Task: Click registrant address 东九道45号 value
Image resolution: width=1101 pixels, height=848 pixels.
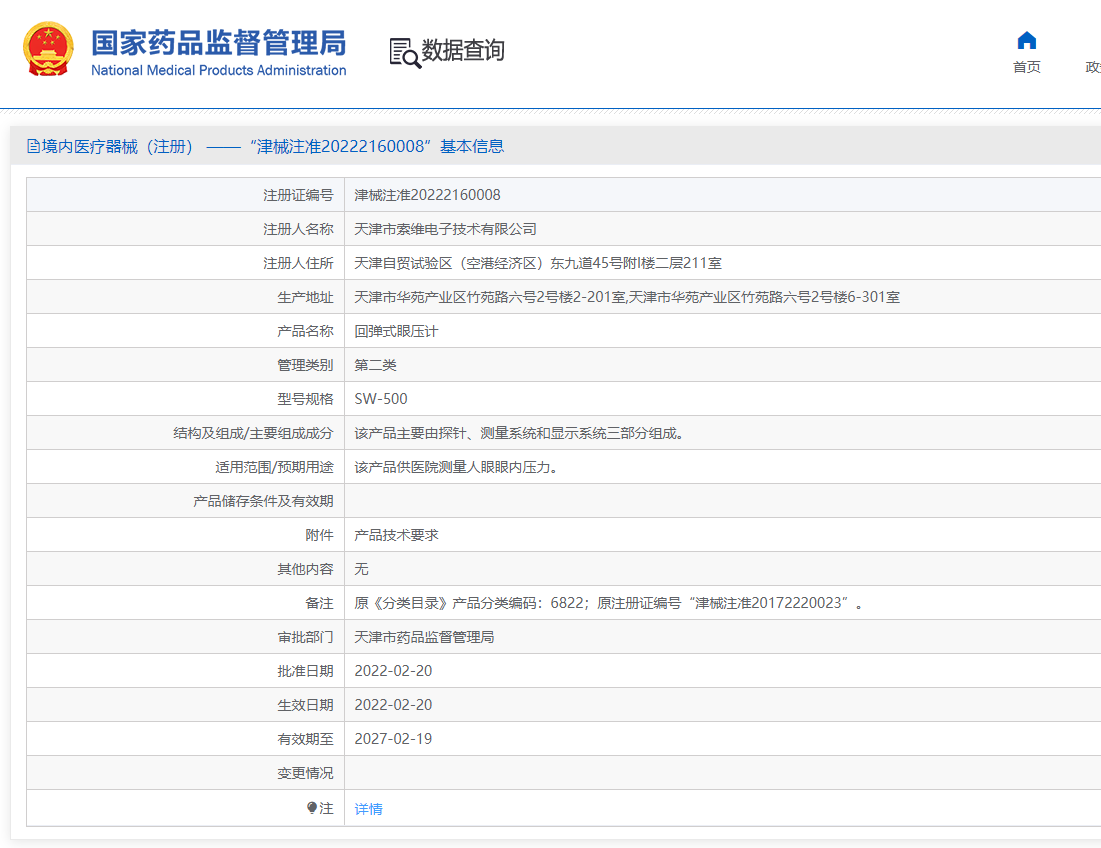Action: (538, 263)
